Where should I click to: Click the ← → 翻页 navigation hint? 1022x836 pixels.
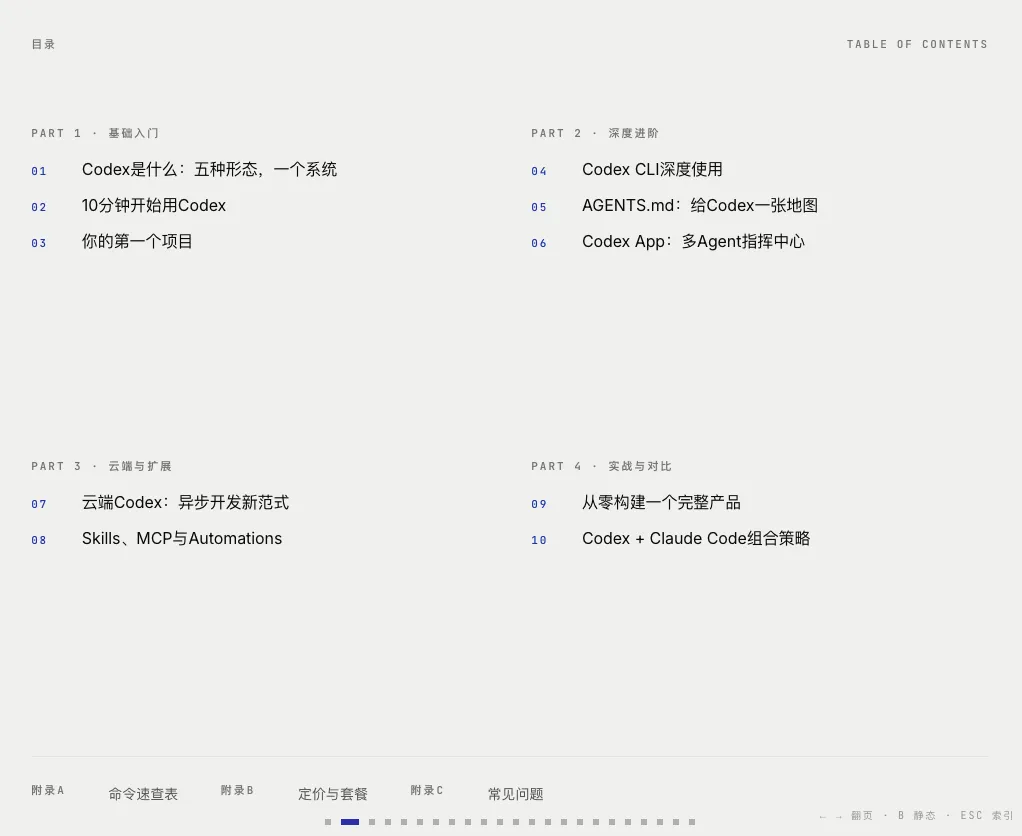coord(845,815)
